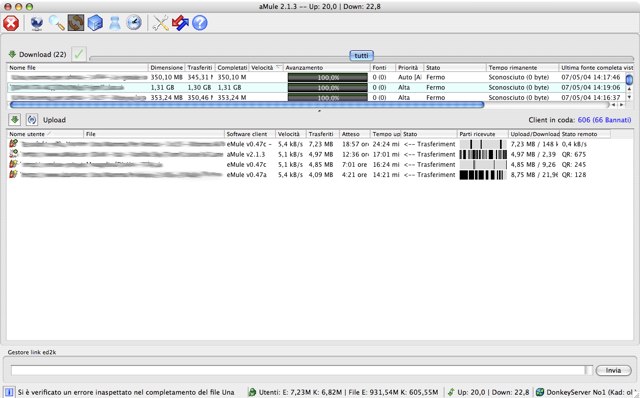The image size is (640, 398).
Task: Click the '606 (66 Bannati)' client queue link
Action: coord(604,120)
